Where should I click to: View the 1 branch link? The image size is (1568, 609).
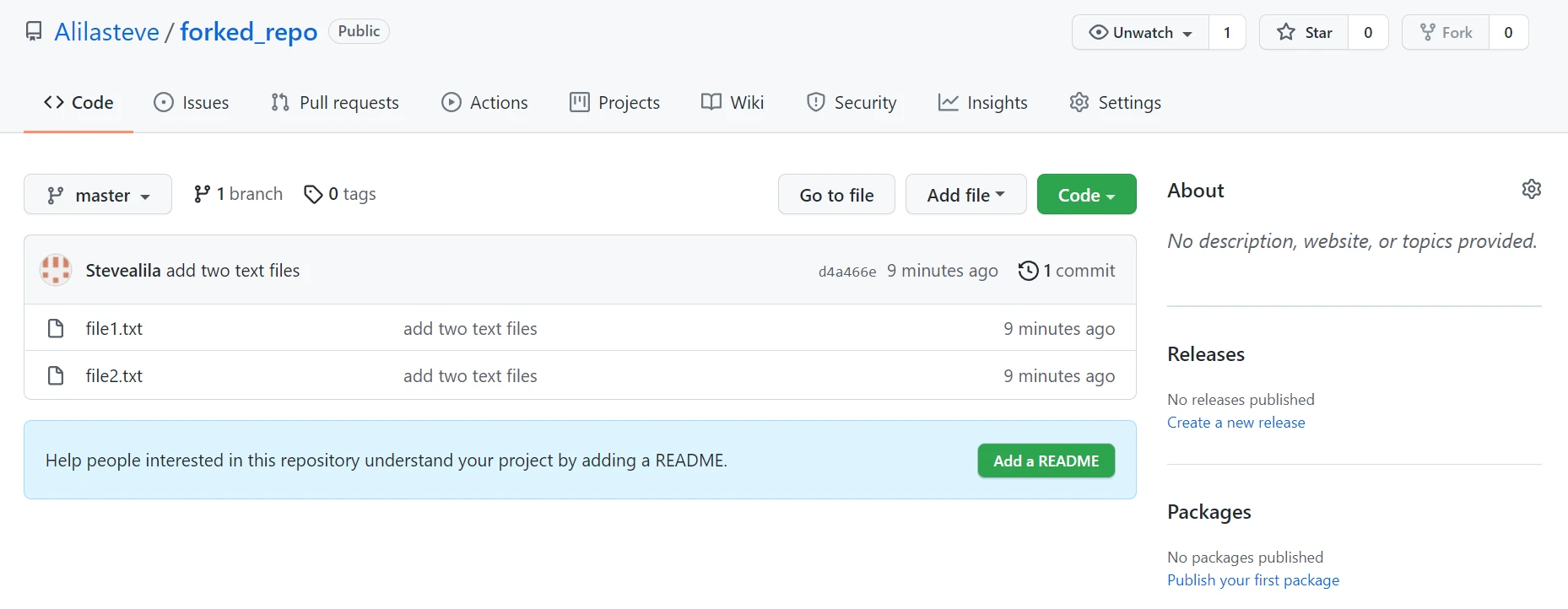[x=238, y=194]
